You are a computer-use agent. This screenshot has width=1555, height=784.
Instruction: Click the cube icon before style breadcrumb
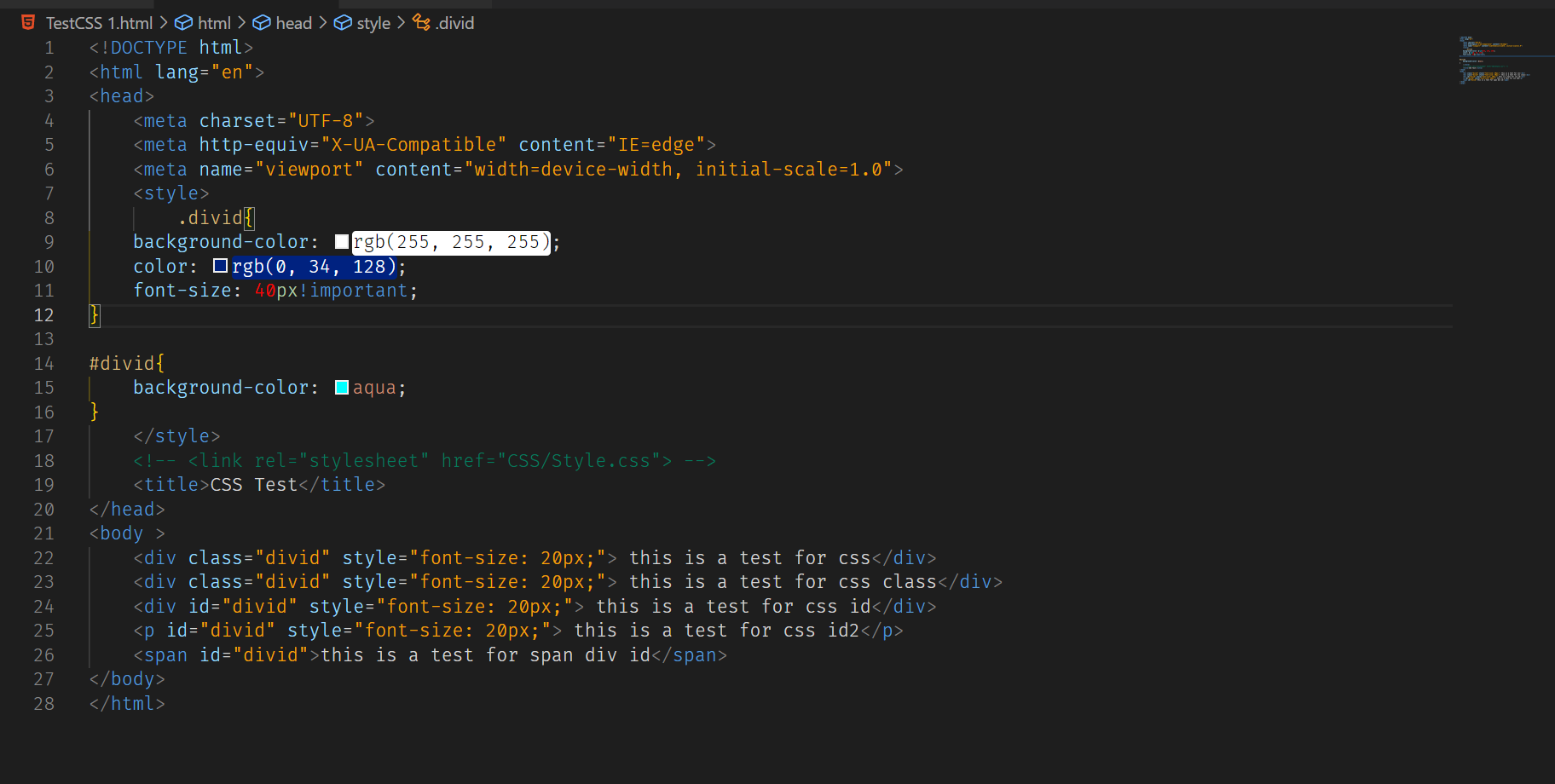pos(343,23)
